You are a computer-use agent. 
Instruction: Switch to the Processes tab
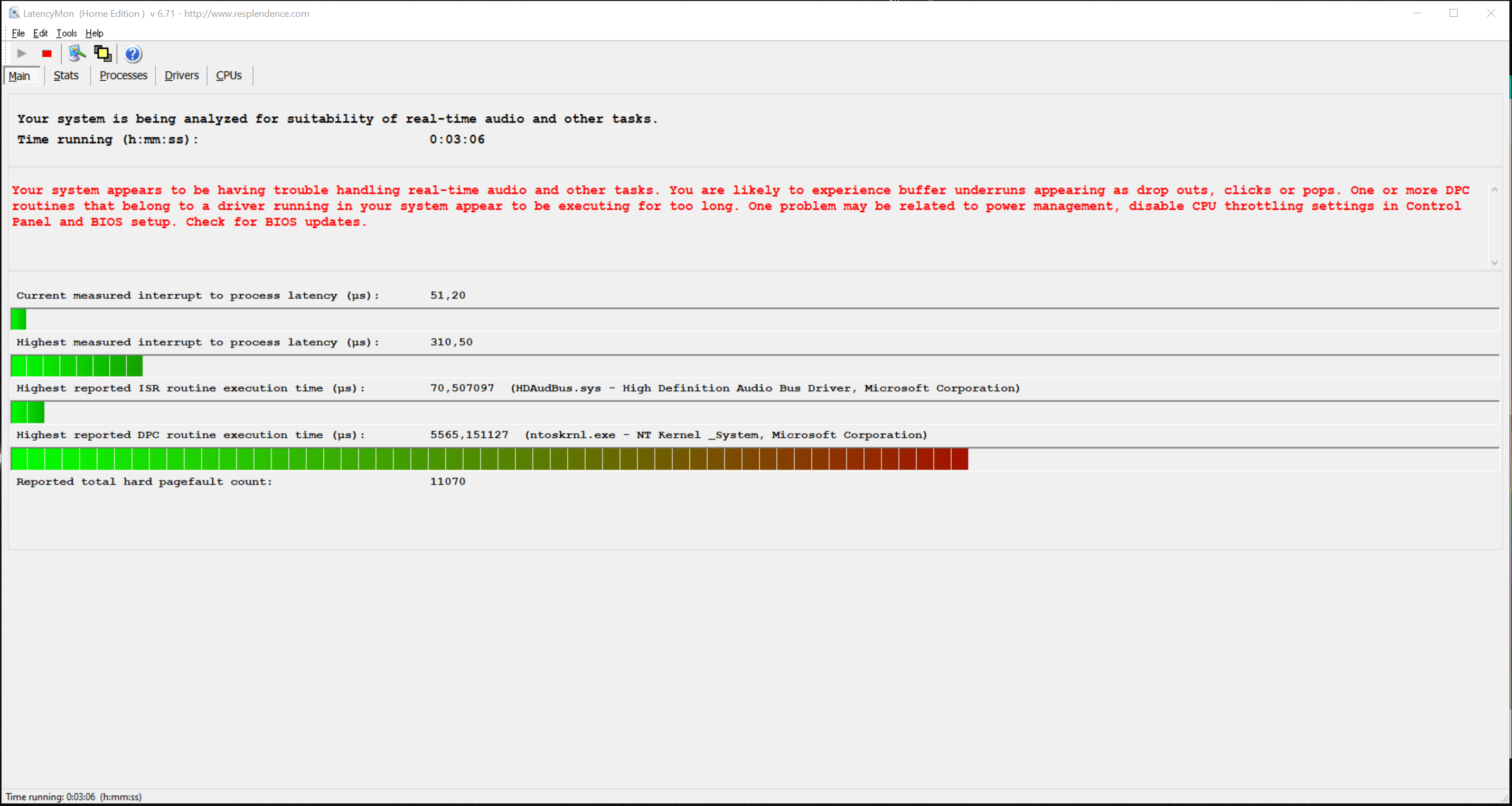tap(123, 75)
